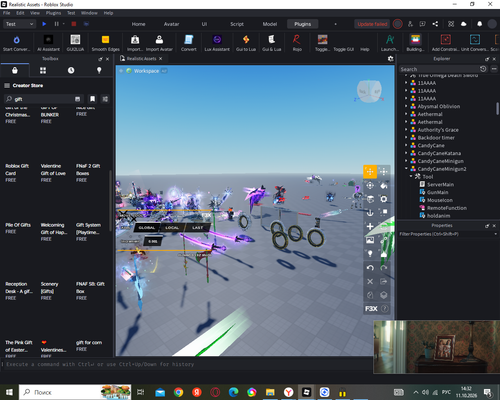Click the F3X delete X icon
The image size is (500, 400).
click(x=370, y=281)
